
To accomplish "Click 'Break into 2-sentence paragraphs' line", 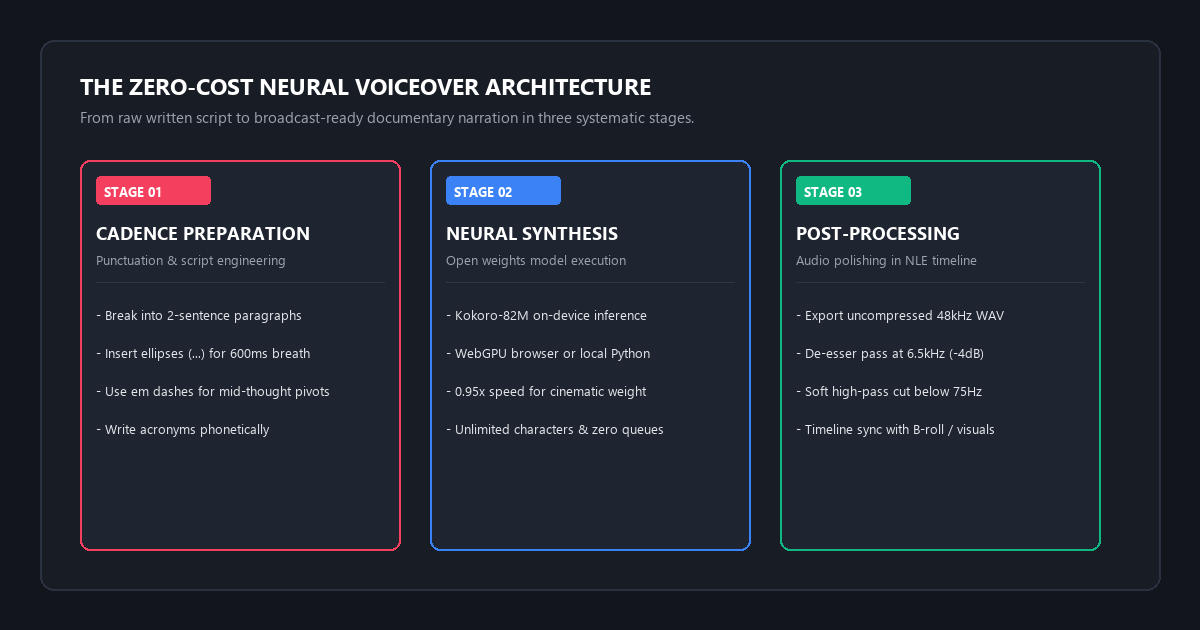I will (199, 316).
